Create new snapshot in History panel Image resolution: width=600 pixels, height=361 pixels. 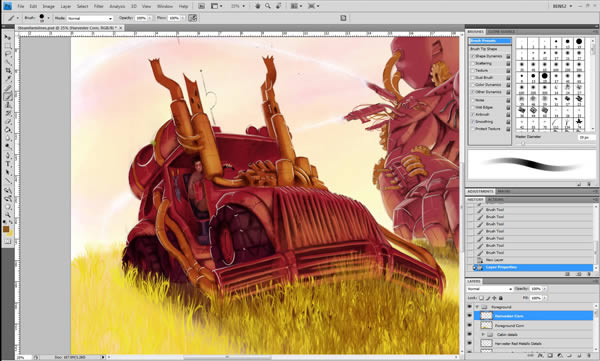pyautogui.click(x=579, y=274)
